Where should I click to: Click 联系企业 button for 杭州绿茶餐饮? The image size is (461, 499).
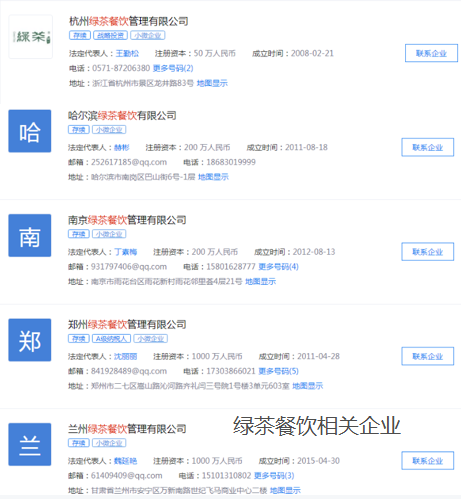(x=431, y=53)
